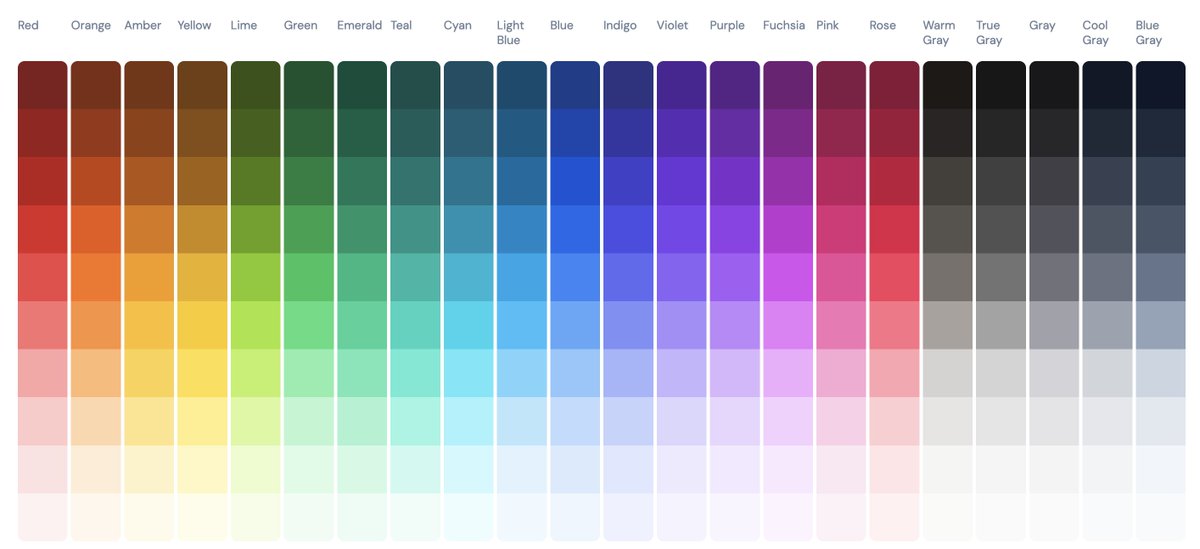Viewport: 1200px width, 549px height.
Task: Choose the lightest Purple swatch
Action: [x=735, y=517]
